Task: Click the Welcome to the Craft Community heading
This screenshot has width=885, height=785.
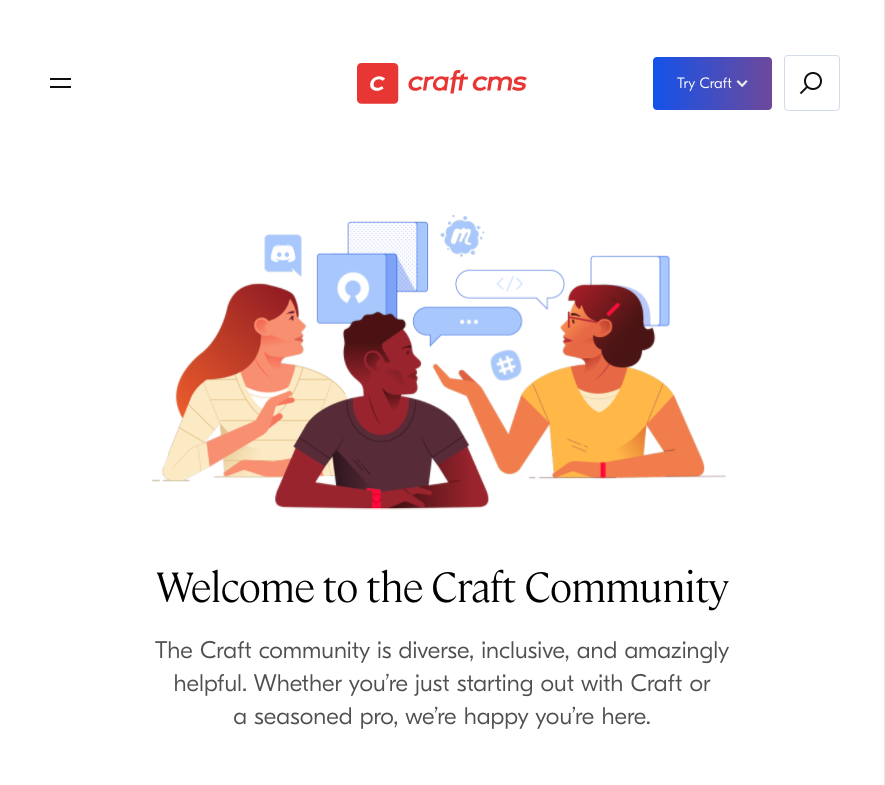Action: 442,588
